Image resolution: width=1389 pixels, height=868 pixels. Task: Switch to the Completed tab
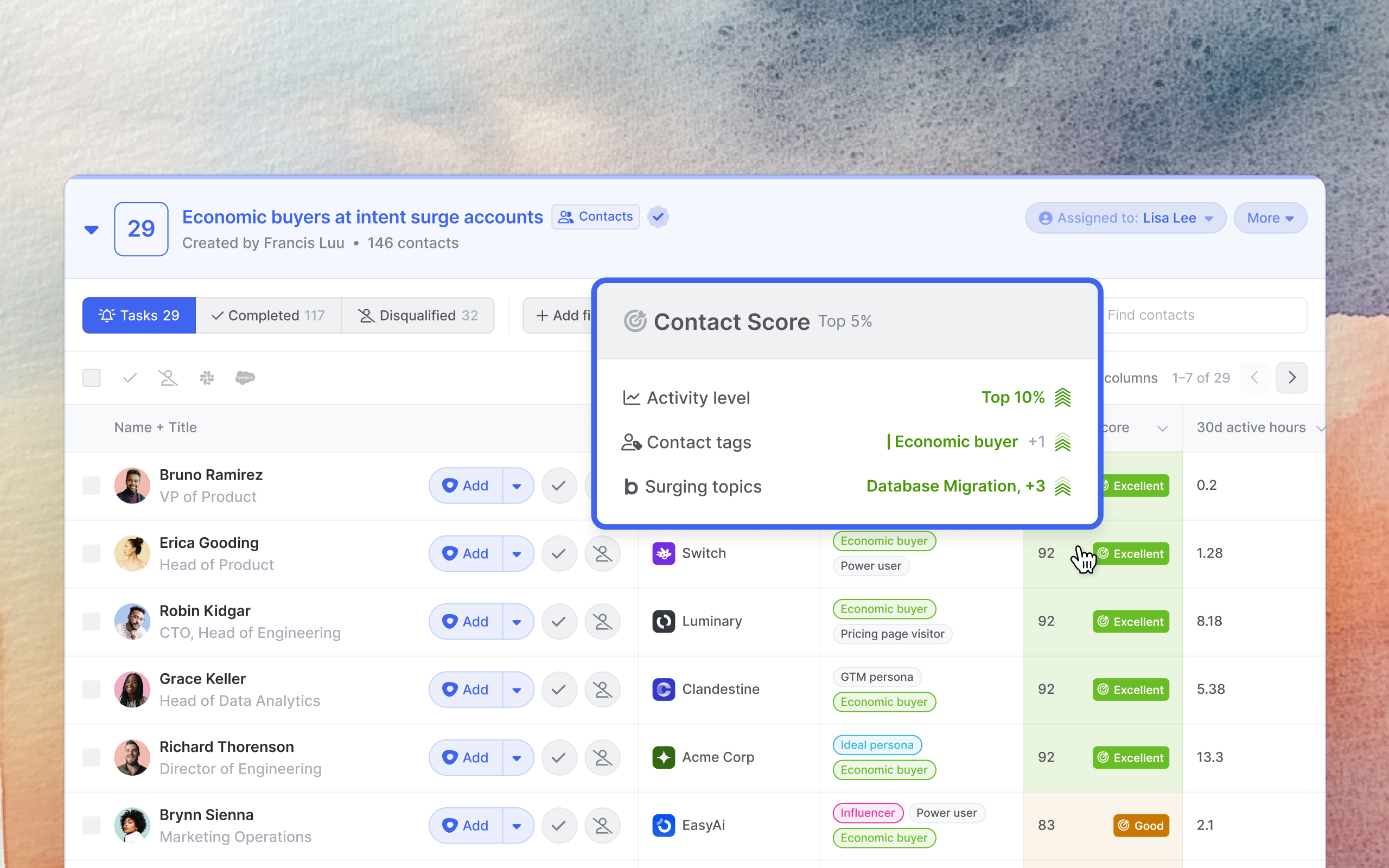pyautogui.click(x=268, y=315)
